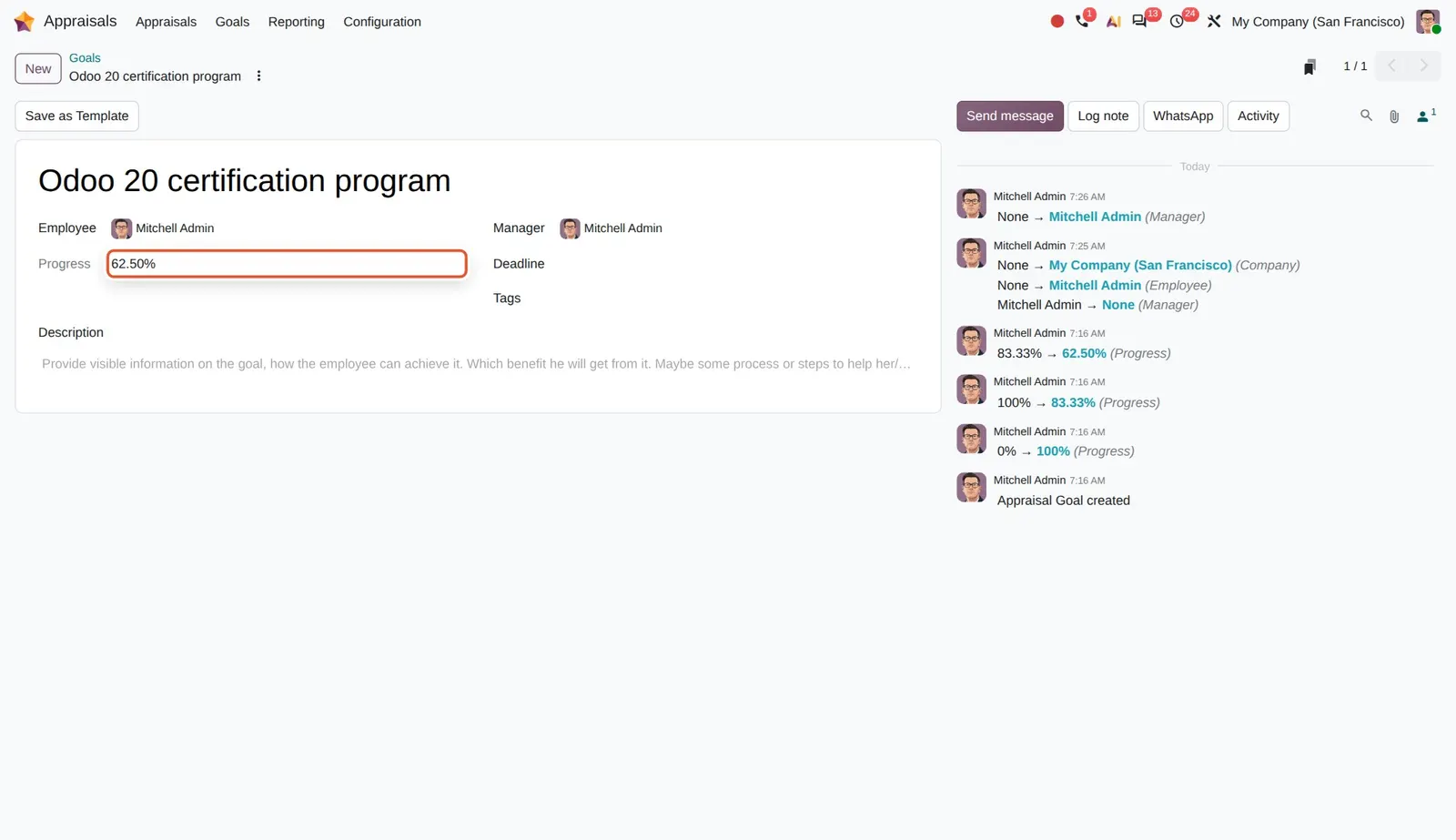
Task: Click the 1 / 1 pager counter
Action: [1355, 66]
